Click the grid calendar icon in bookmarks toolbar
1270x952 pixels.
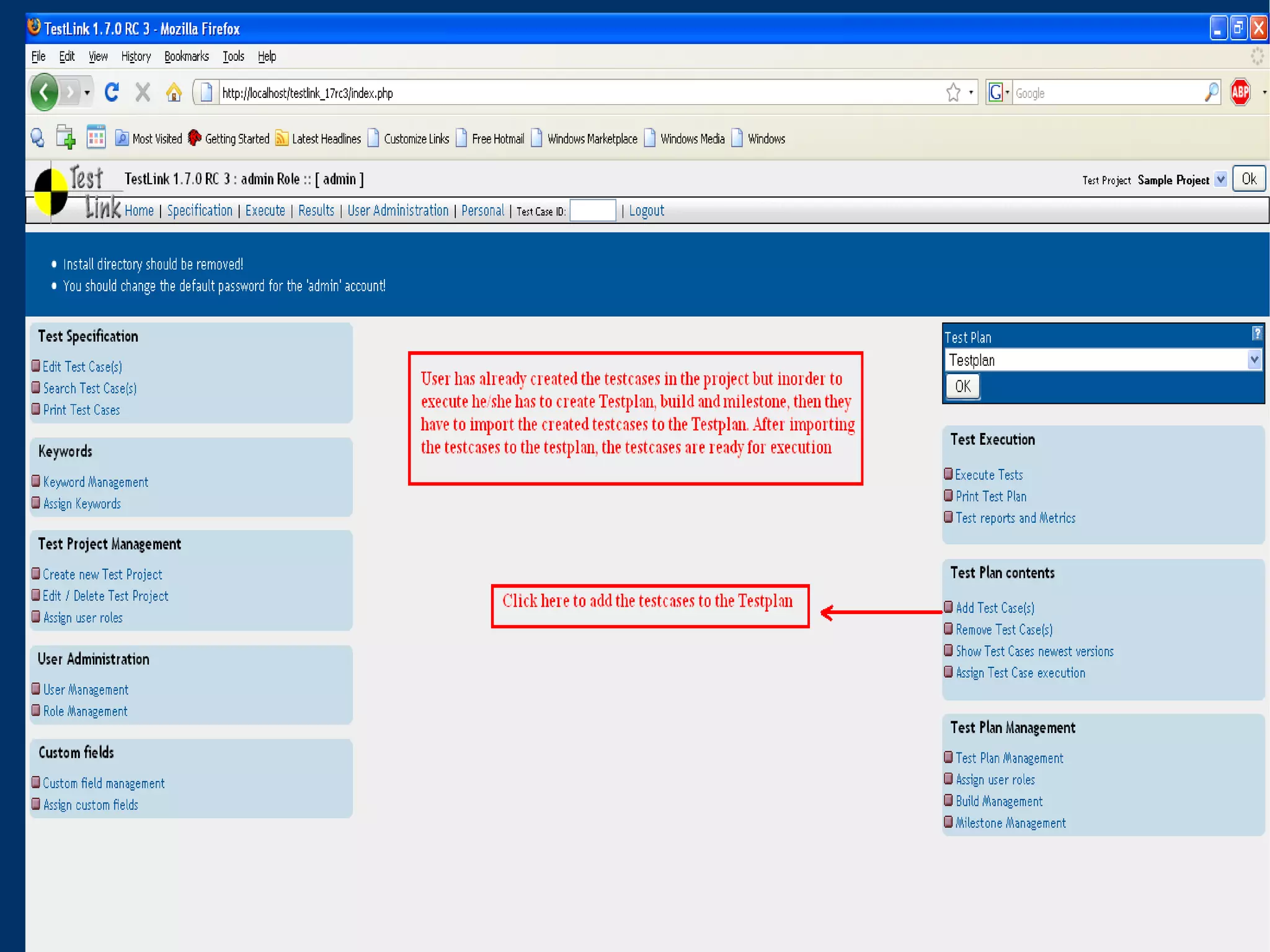point(96,138)
